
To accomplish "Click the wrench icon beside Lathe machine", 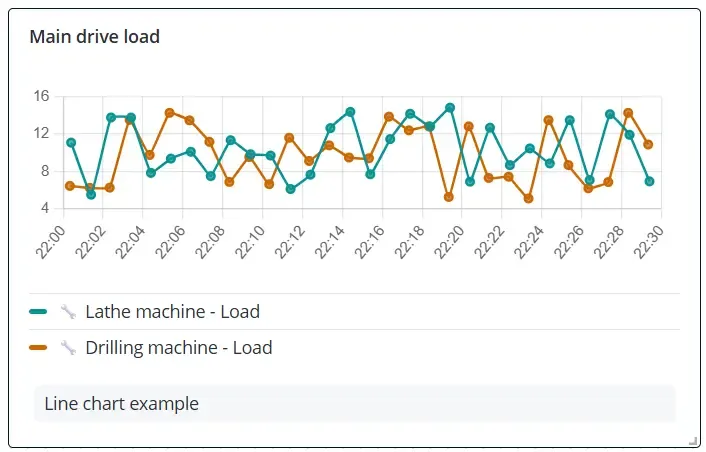I will 68,312.
